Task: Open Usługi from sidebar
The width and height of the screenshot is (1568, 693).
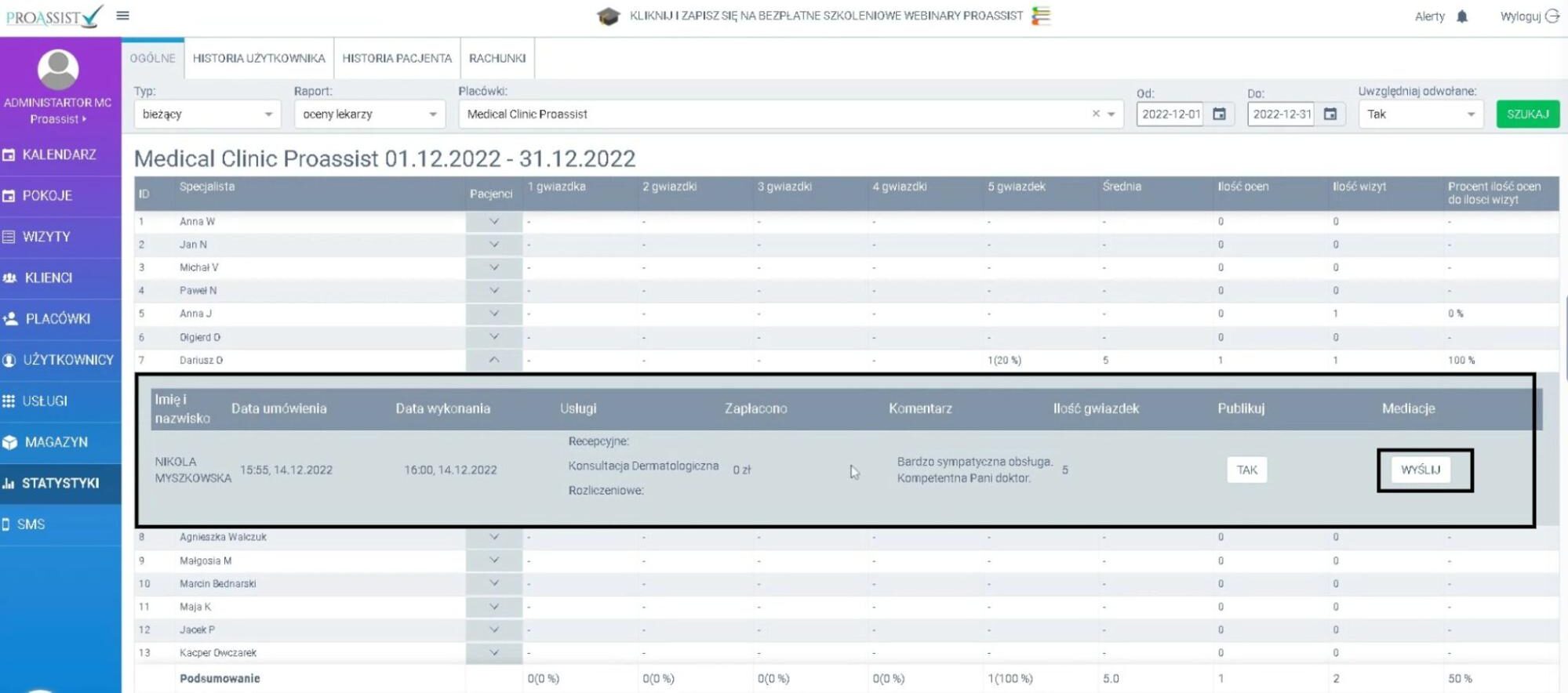Action: [x=60, y=401]
